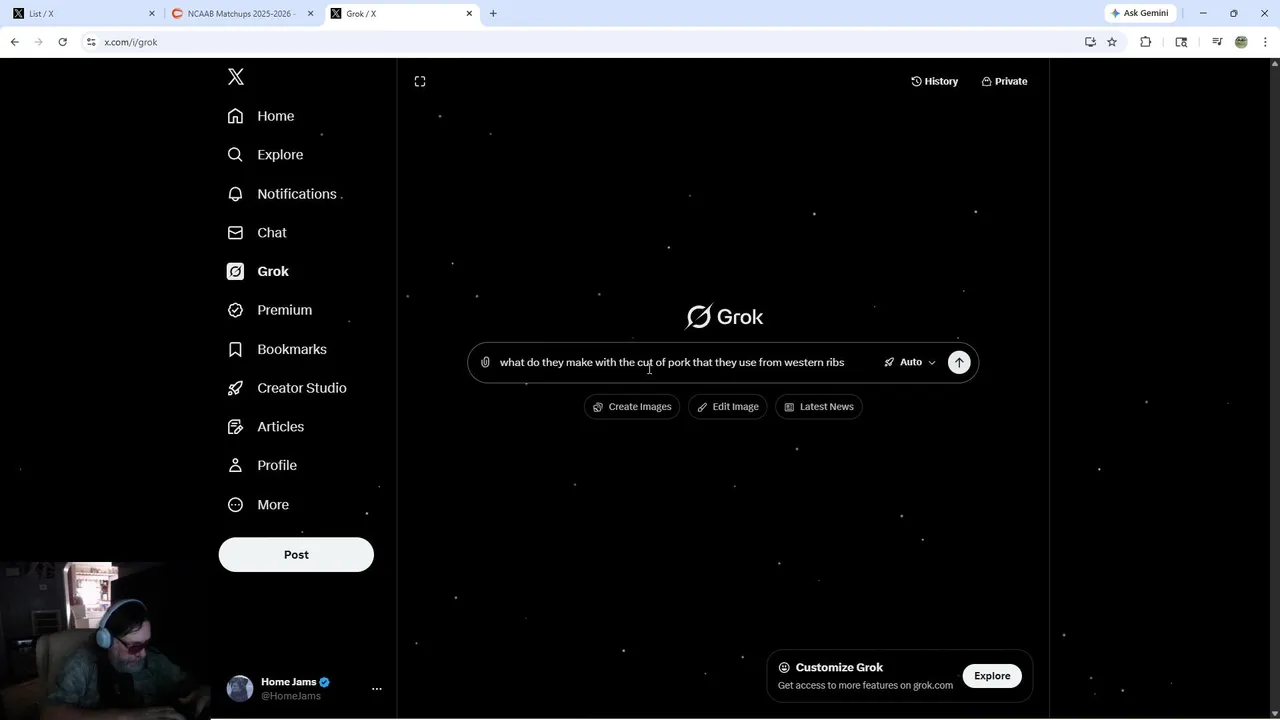Switch to Private chat mode

[x=1004, y=81]
